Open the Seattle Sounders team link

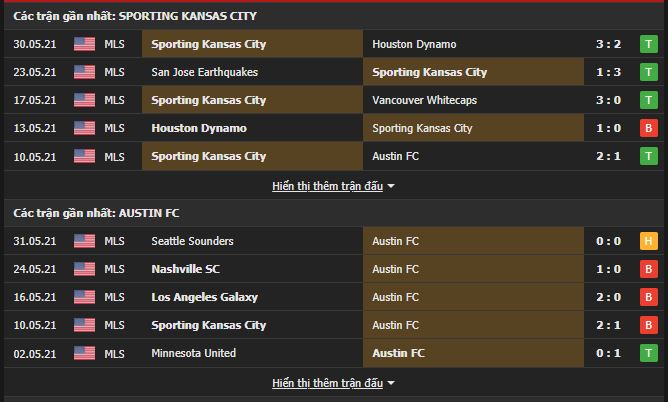(x=192, y=241)
